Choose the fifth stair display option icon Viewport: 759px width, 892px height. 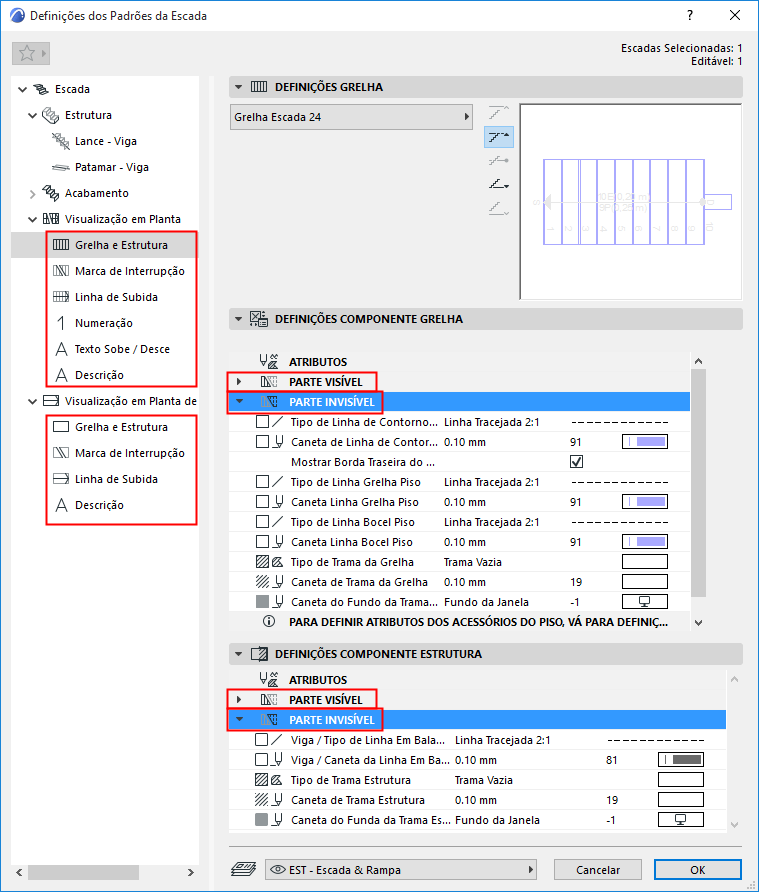click(498, 209)
